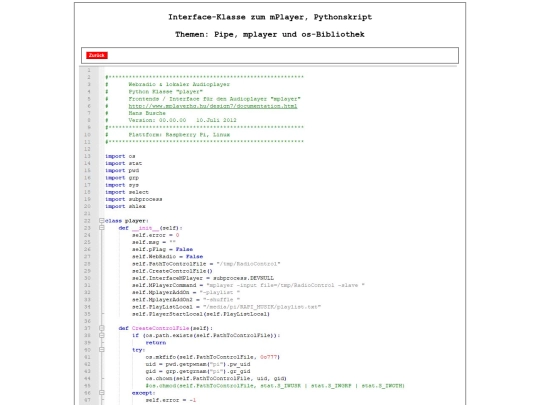Collapse the if os.path.exists fold marker
This screenshot has width=540, height=405.
pyautogui.click(x=102, y=335)
